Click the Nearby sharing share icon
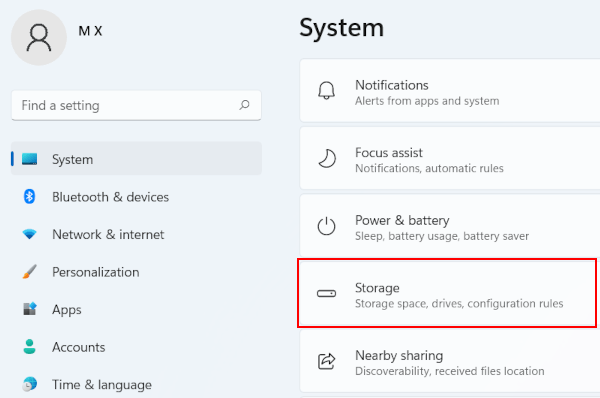 (326, 361)
